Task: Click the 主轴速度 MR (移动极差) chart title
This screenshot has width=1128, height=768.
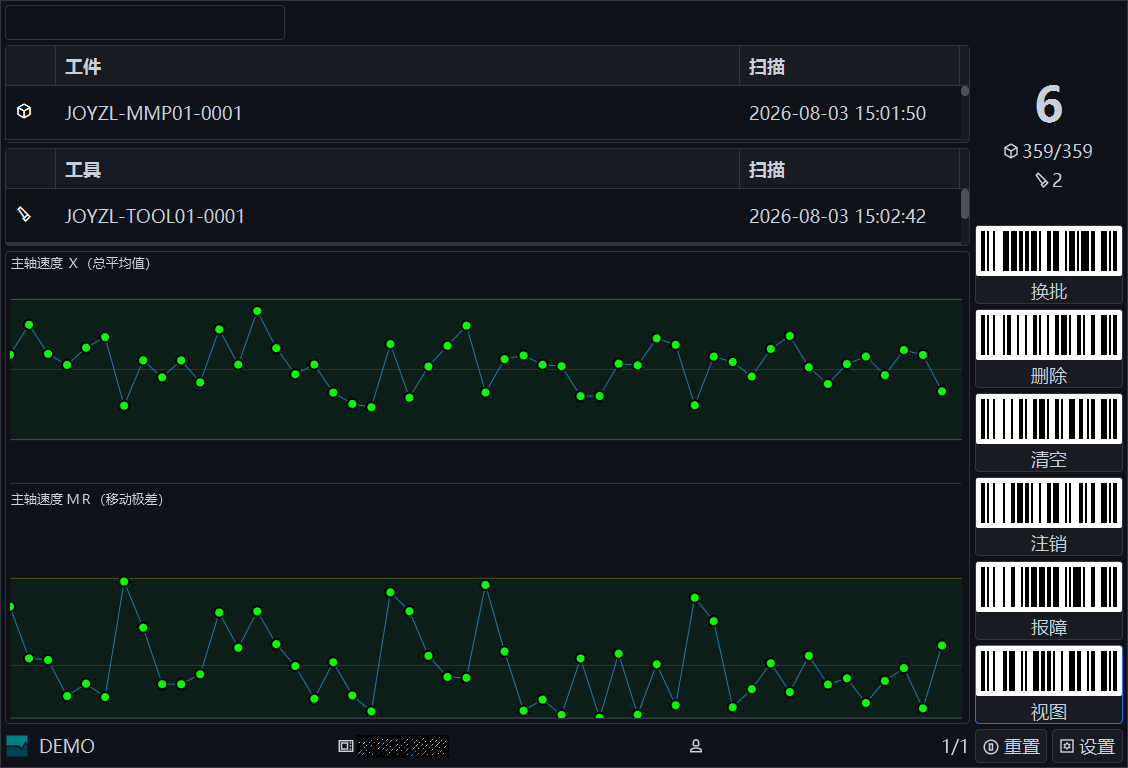Action: click(x=87, y=499)
